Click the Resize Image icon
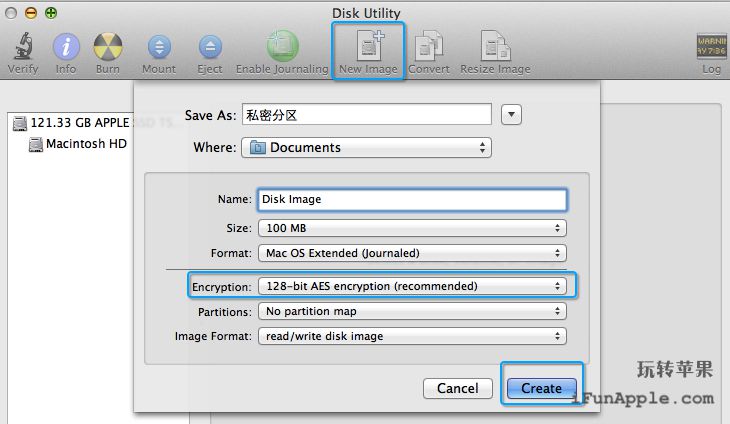 [495, 46]
